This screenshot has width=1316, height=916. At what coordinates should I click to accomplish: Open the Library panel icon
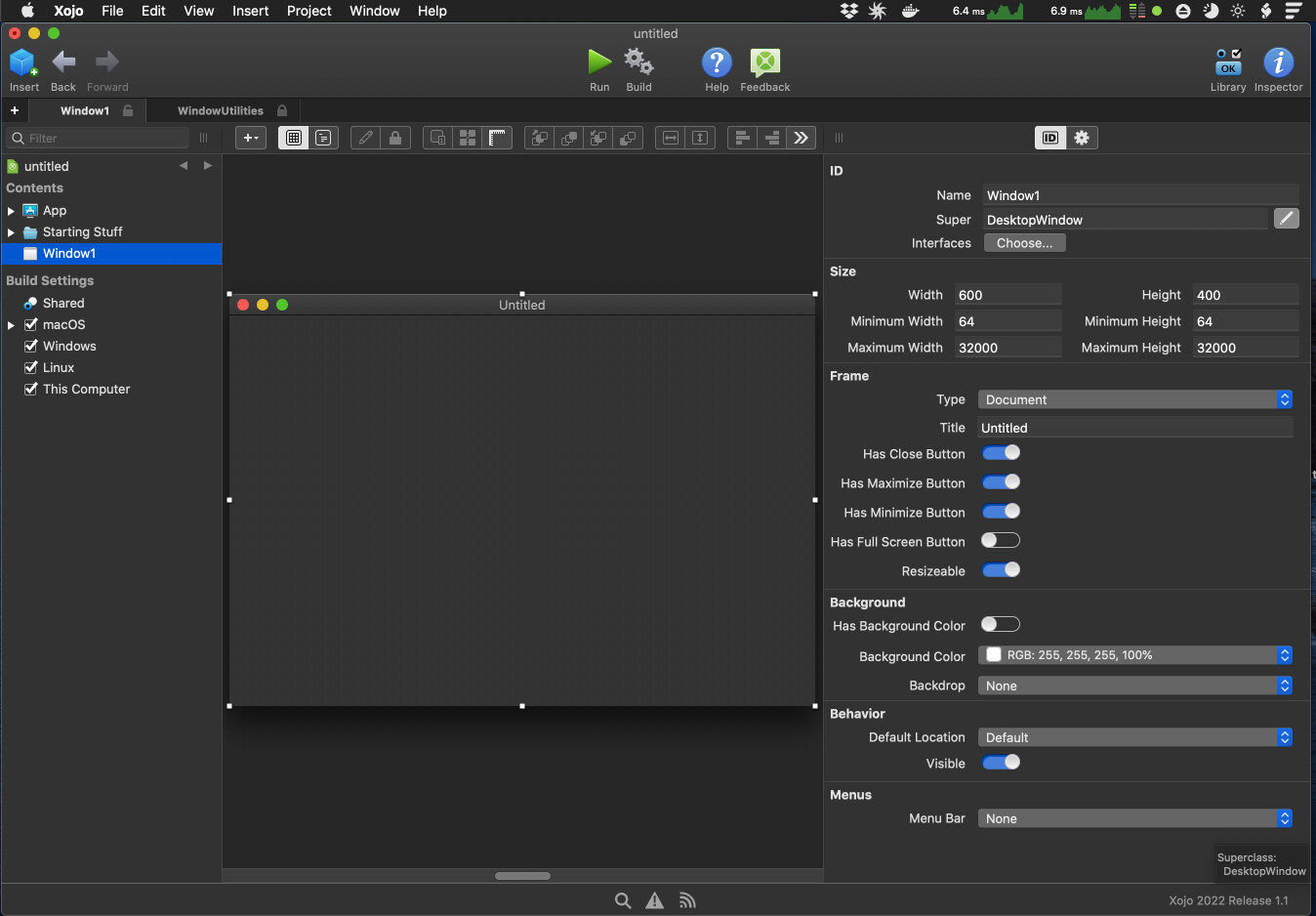(x=1228, y=62)
